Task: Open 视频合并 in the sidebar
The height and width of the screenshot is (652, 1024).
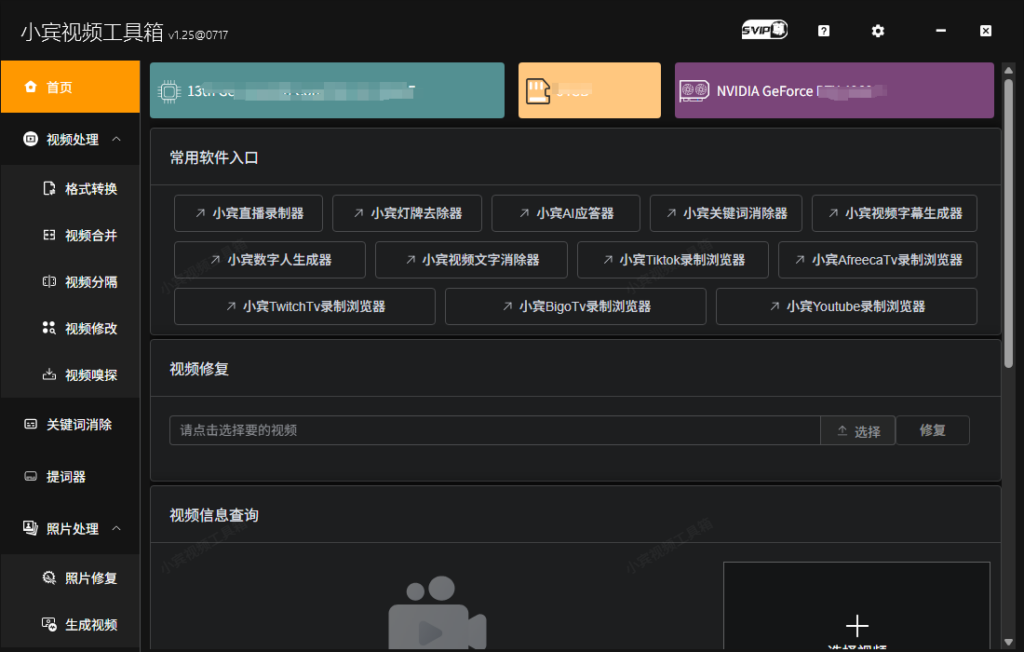Action: [70, 235]
